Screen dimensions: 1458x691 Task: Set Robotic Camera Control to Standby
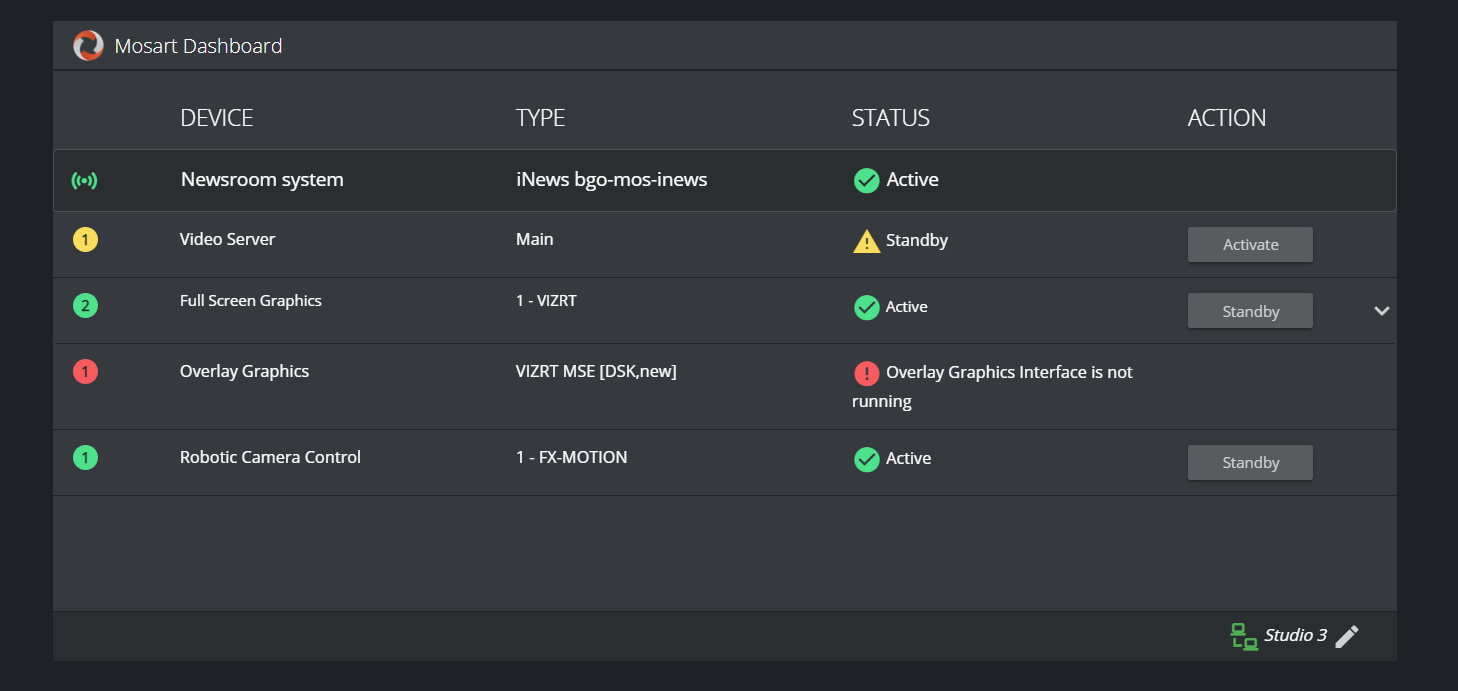pos(1250,463)
